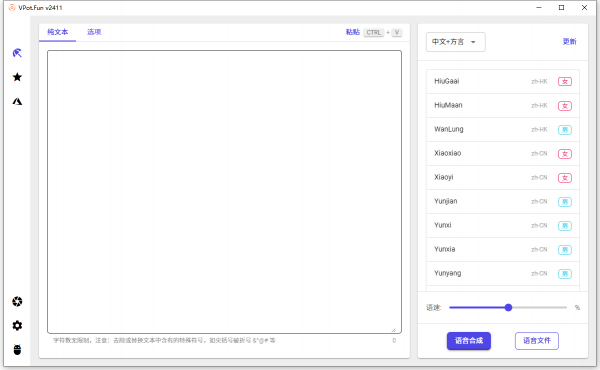
Task: Click the female tag on Xiaoyi row
Action: pyautogui.click(x=565, y=178)
